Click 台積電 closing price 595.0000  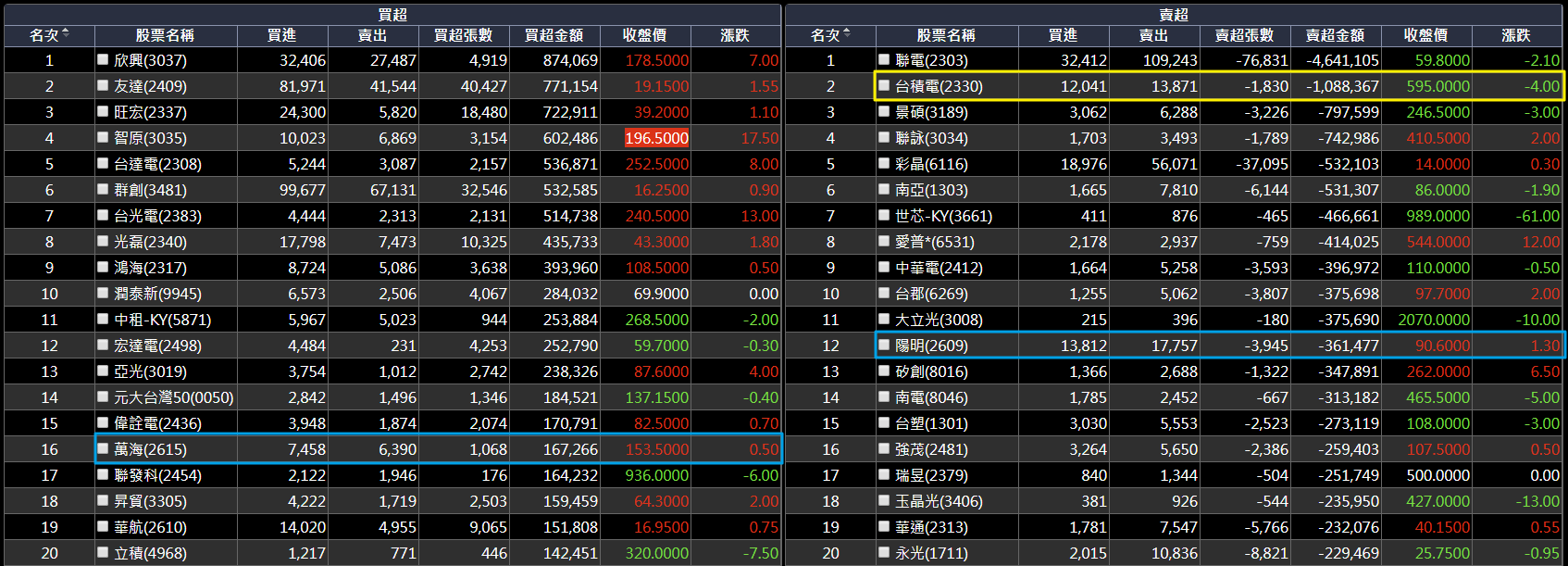(x=1437, y=86)
